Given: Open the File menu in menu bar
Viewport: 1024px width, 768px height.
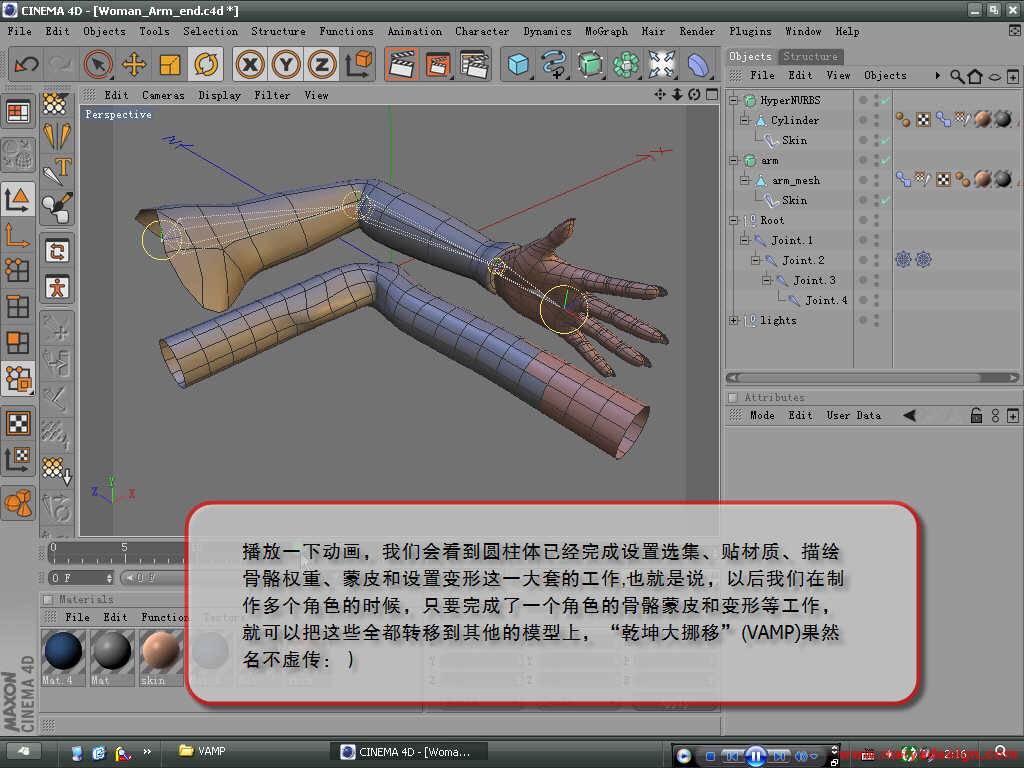Looking at the screenshot, I should coord(19,31).
